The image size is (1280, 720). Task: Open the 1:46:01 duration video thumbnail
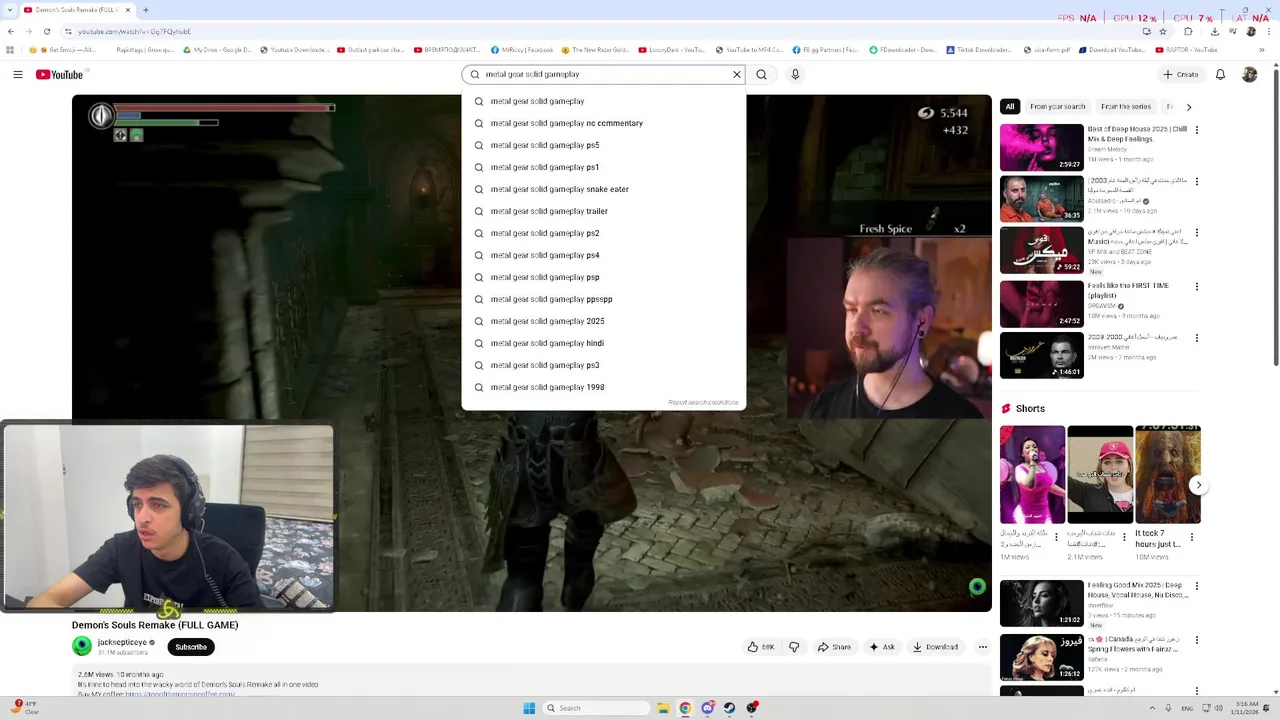coord(1041,355)
